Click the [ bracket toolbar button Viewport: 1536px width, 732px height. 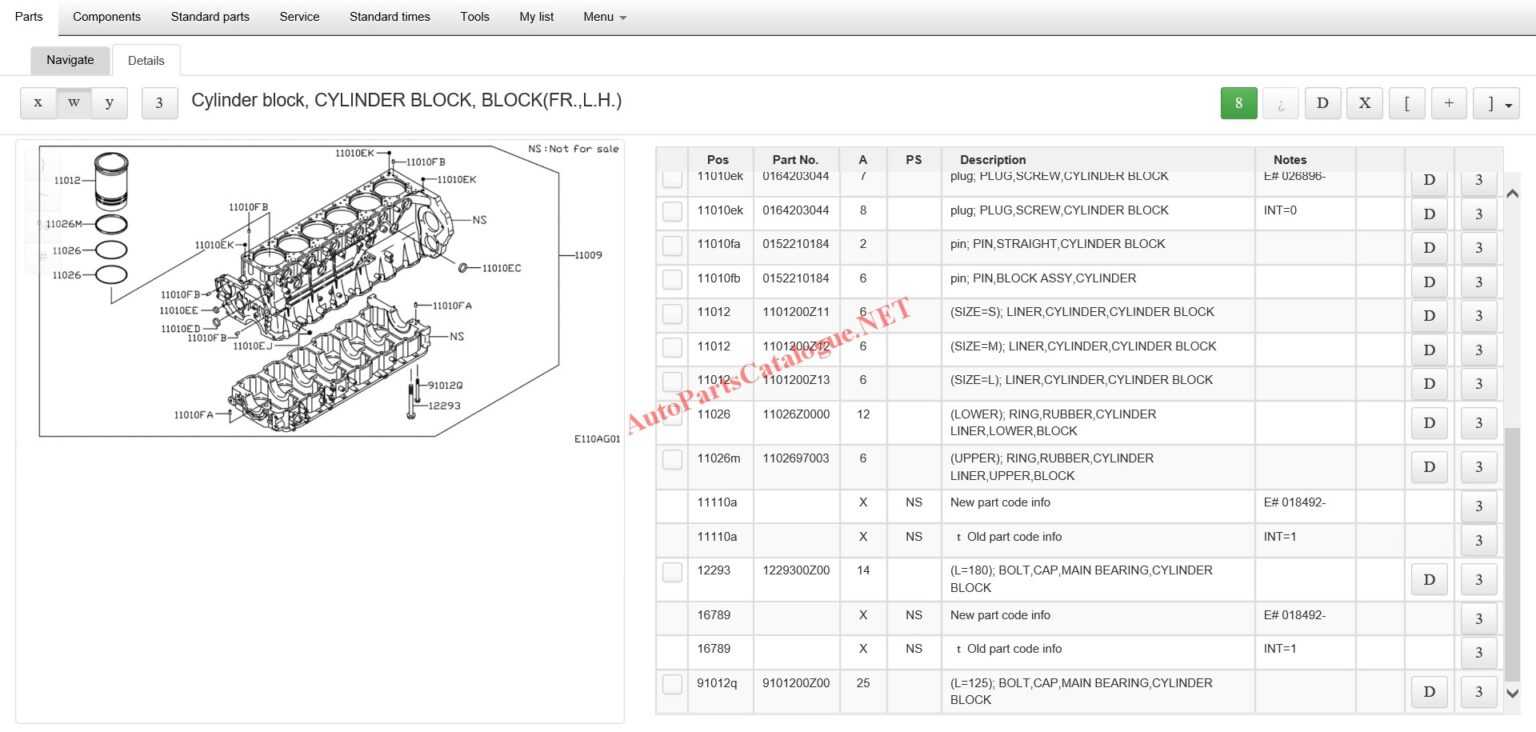click(x=1407, y=103)
